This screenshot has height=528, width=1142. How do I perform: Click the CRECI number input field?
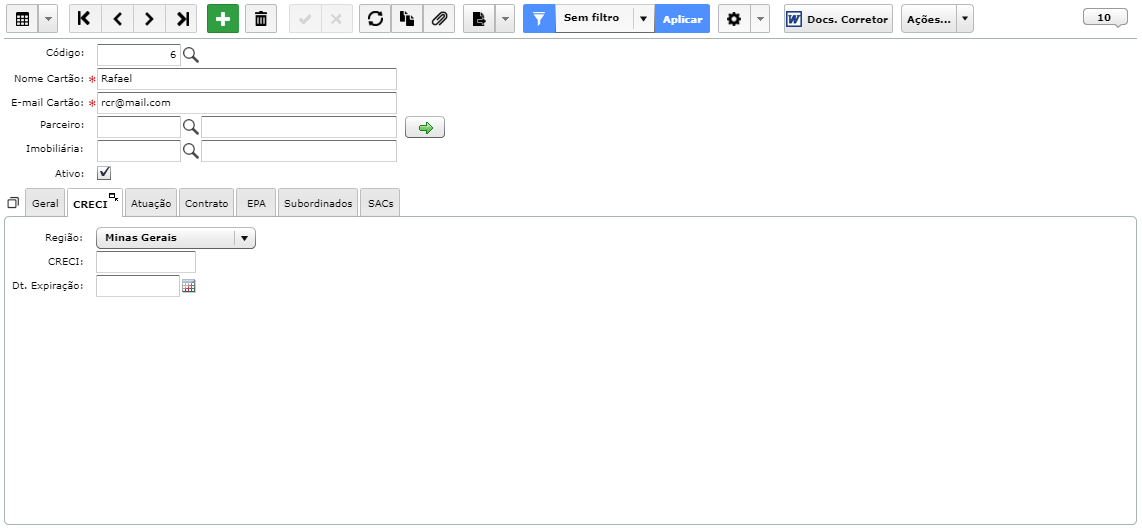146,261
